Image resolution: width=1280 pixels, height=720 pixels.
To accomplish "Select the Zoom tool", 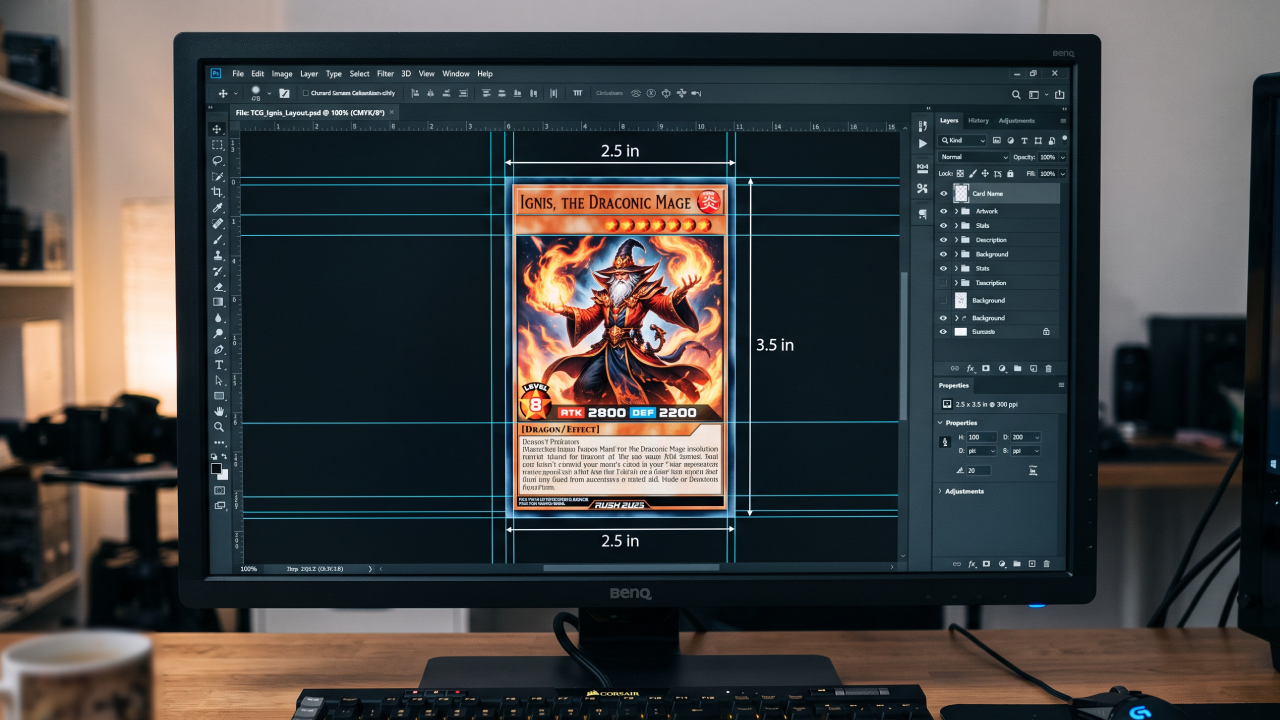I will click(218, 428).
